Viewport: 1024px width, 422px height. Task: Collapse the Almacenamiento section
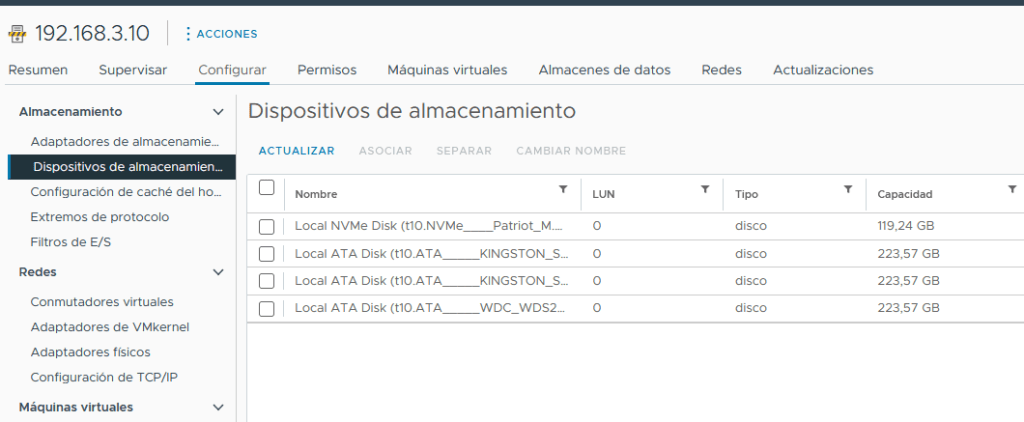coord(219,112)
